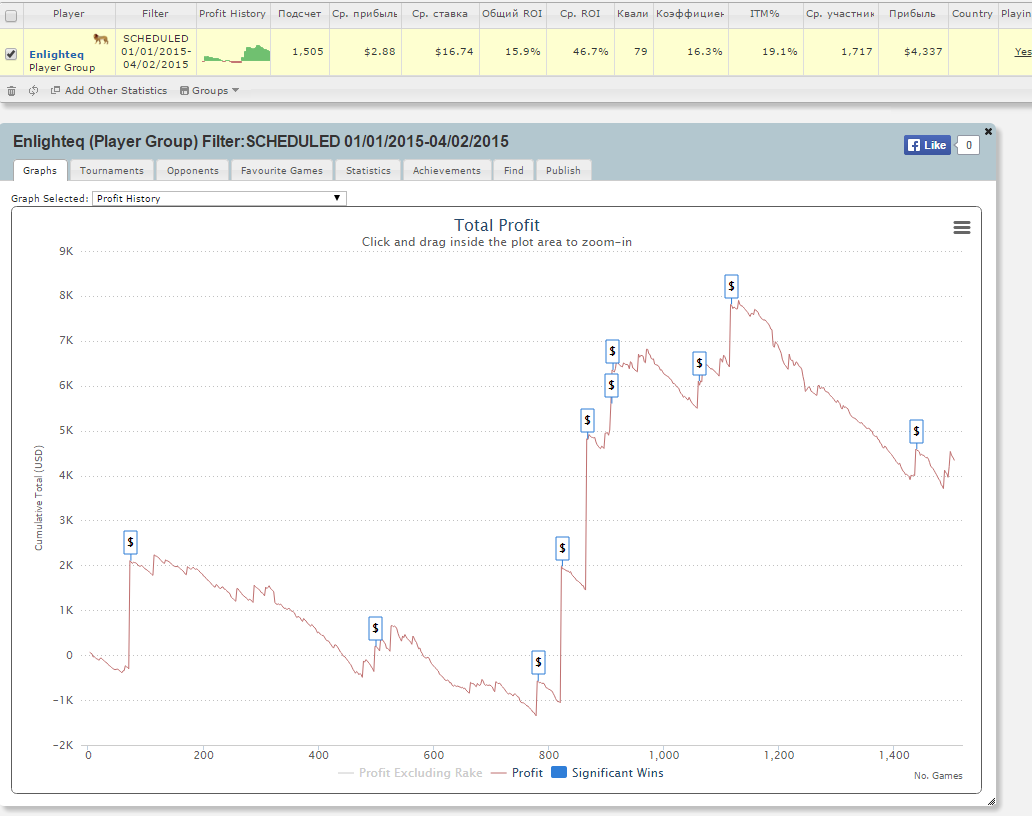Sort by the Country column header
Viewport: 1032px width, 816px height.
(971, 14)
